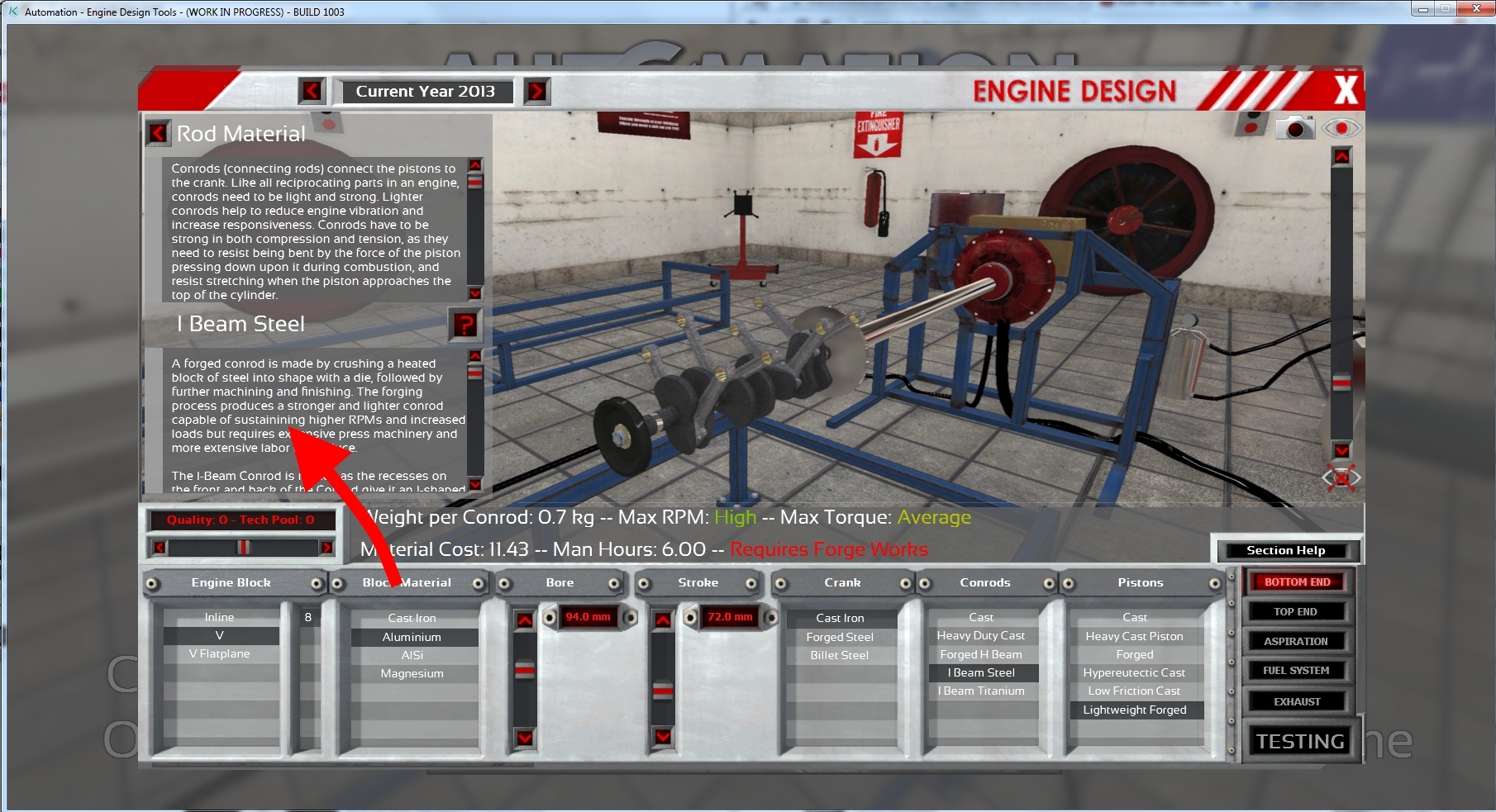Close Engine Design with white X
Viewport: 1496px width, 812px height.
[1345, 90]
